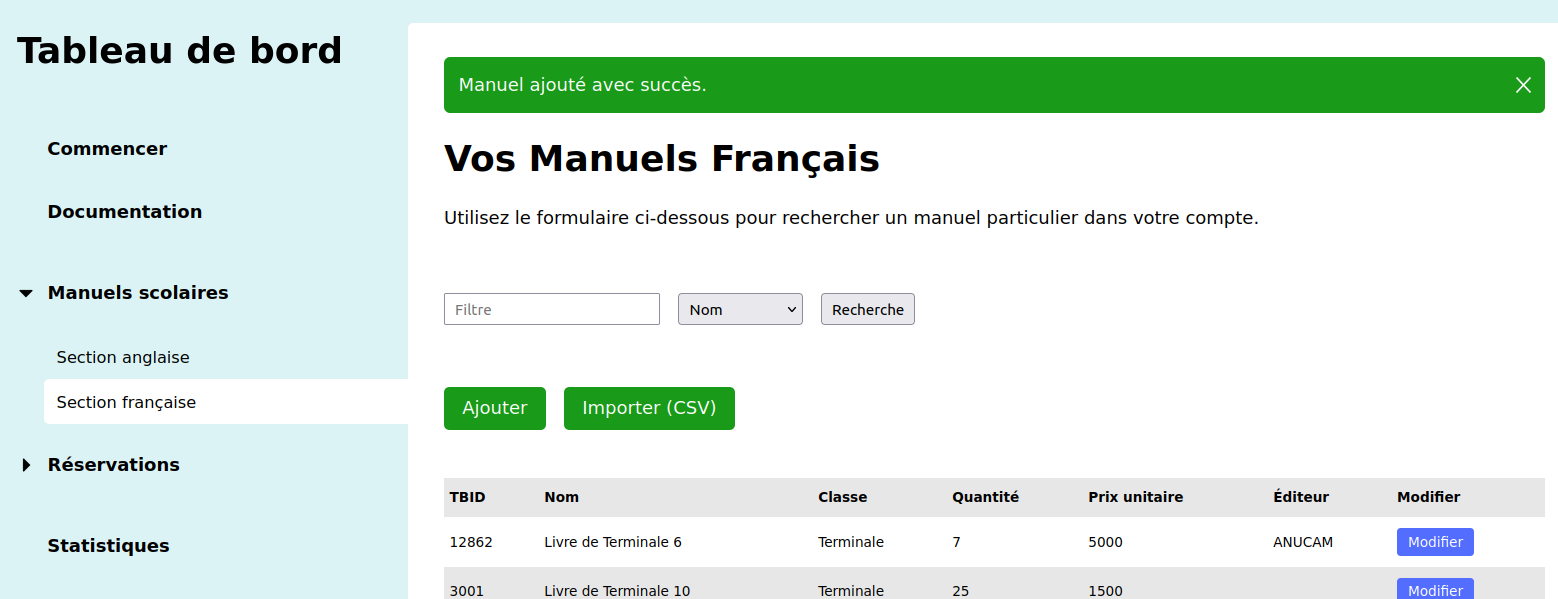The width and height of the screenshot is (1558, 599).
Task: Dismiss the success alert with X
Action: pyautogui.click(x=1523, y=85)
